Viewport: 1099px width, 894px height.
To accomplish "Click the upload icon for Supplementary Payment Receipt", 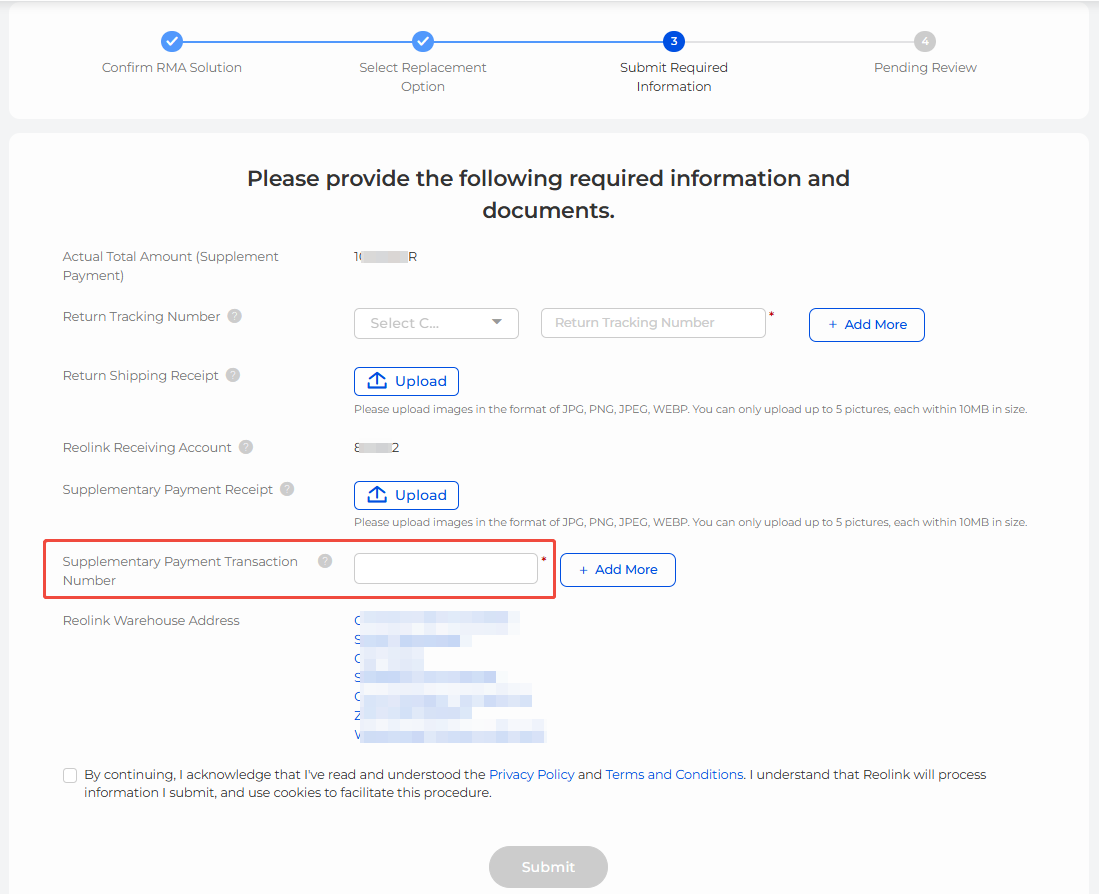I will tap(376, 495).
